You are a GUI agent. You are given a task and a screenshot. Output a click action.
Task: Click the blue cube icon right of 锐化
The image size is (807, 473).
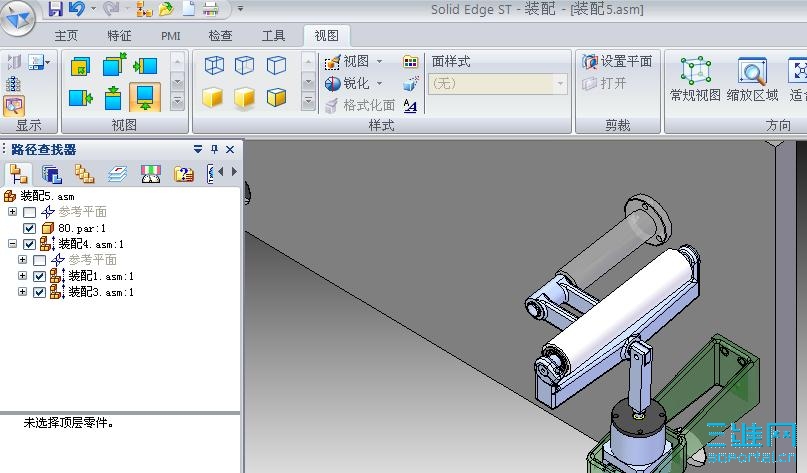(x=410, y=83)
